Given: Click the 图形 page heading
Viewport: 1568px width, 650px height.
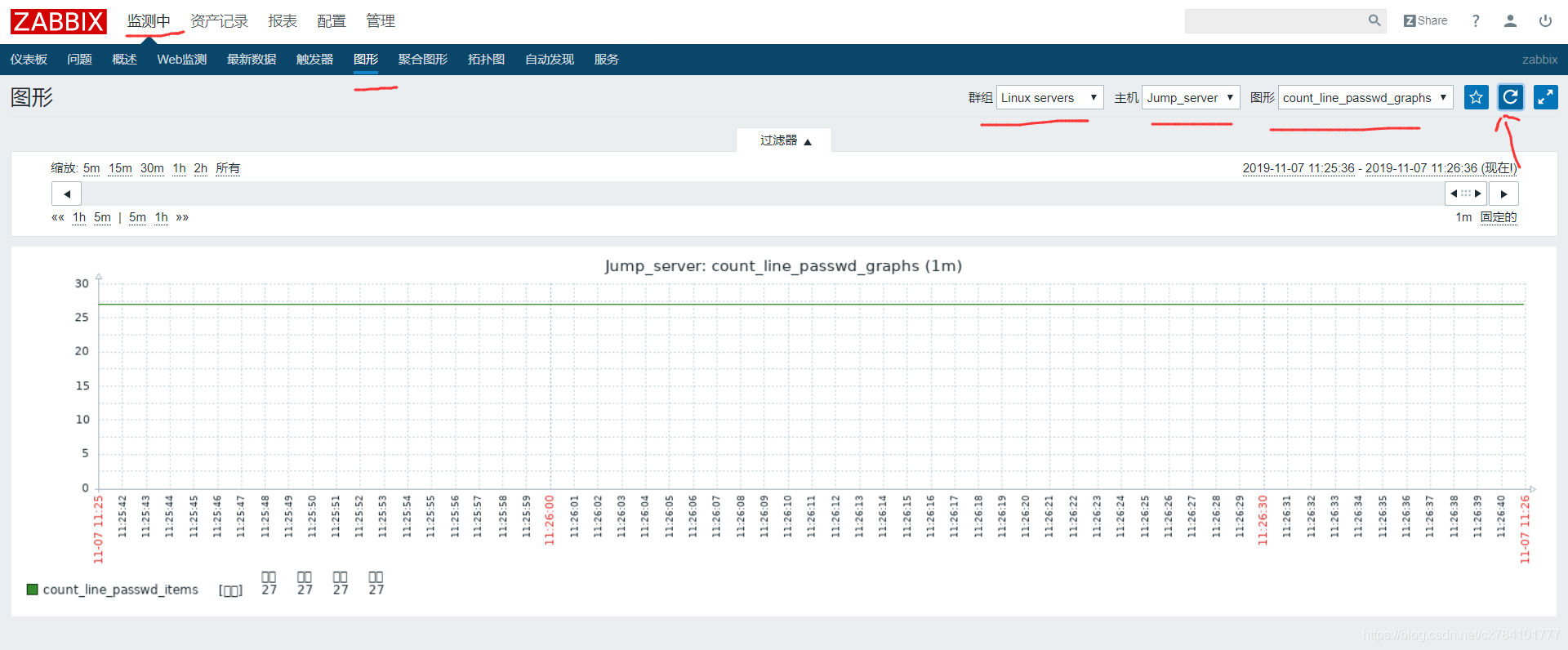Looking at the screenshot, I should point(32,98).
